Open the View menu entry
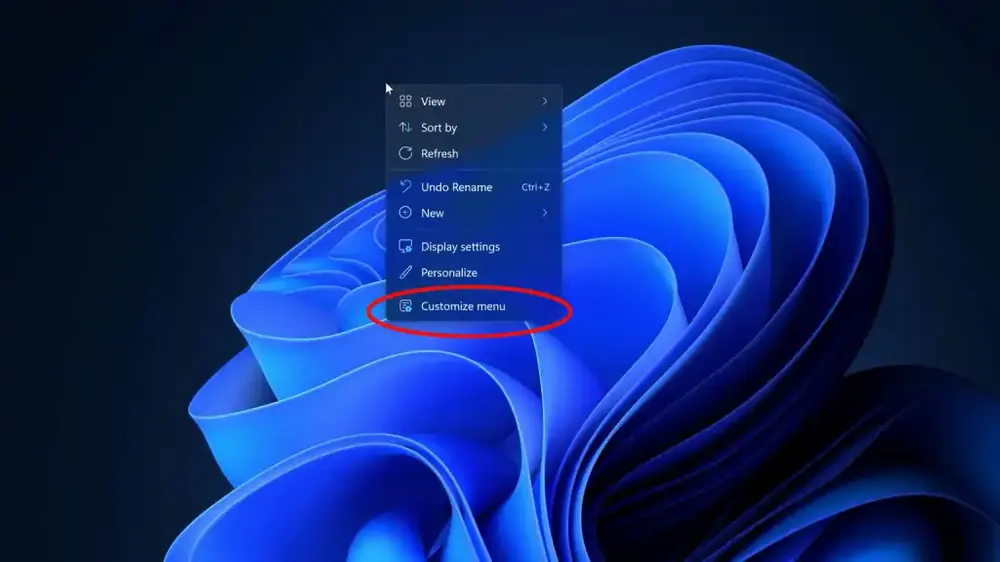Screen dimensions: 1000x562 coord(474,101)
